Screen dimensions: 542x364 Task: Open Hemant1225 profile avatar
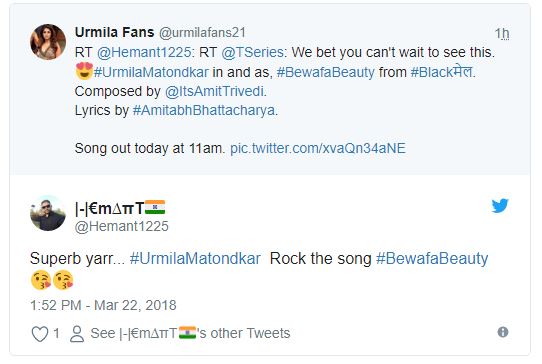coord(48,213)
